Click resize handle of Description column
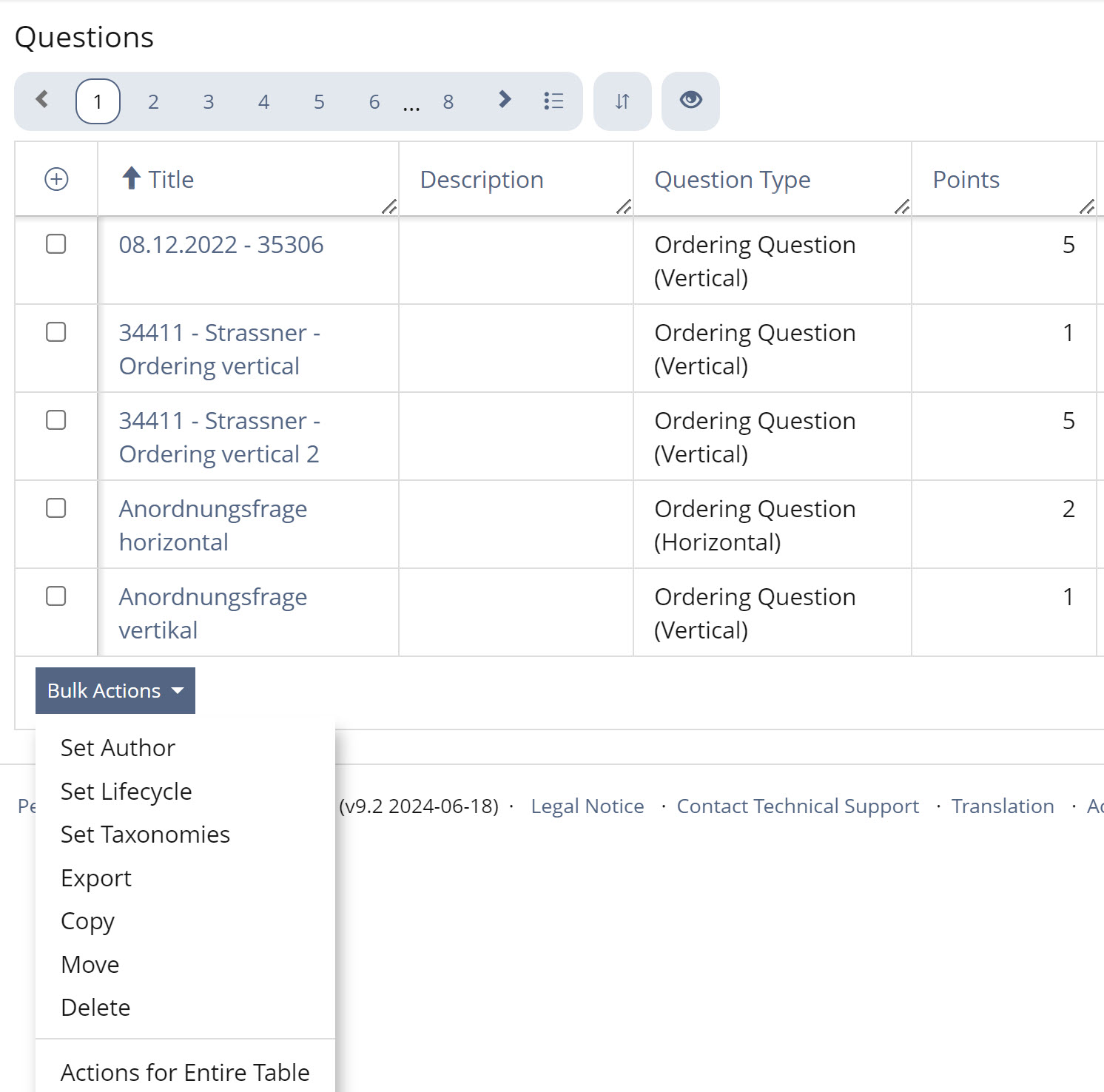 tap(624, 206)
